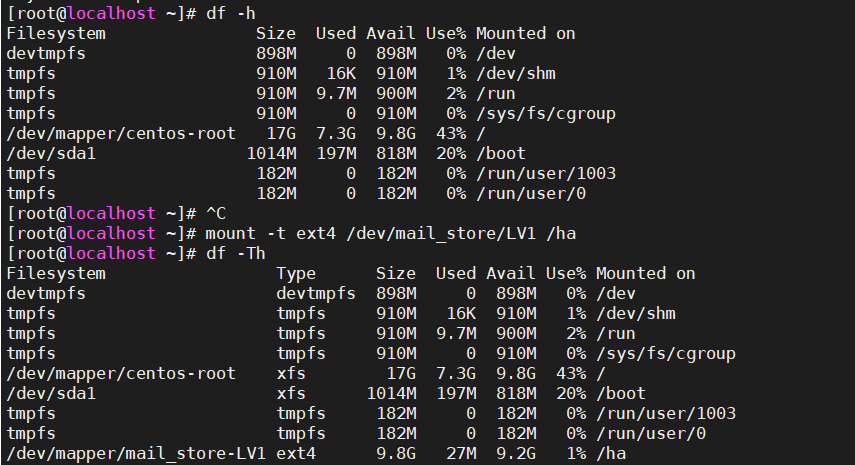This screenshot has width=855, height=465.
Task: Click "Mounted on" header in the df -Th output
Action: (x=645, y=273)
